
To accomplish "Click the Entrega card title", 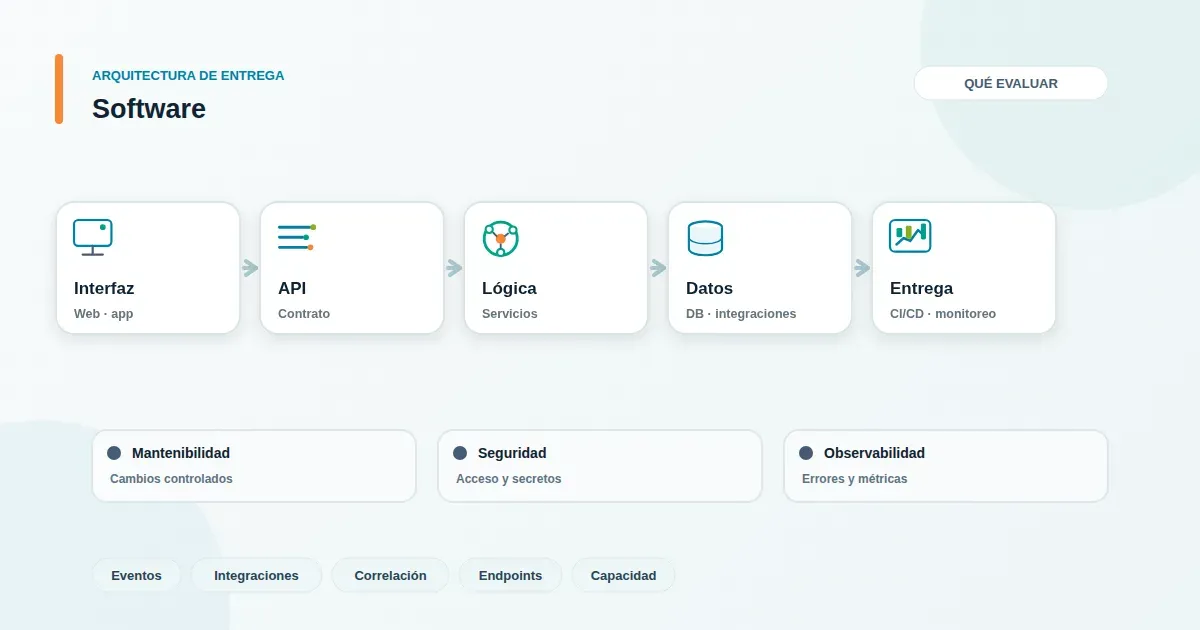I will coord(921,288).
